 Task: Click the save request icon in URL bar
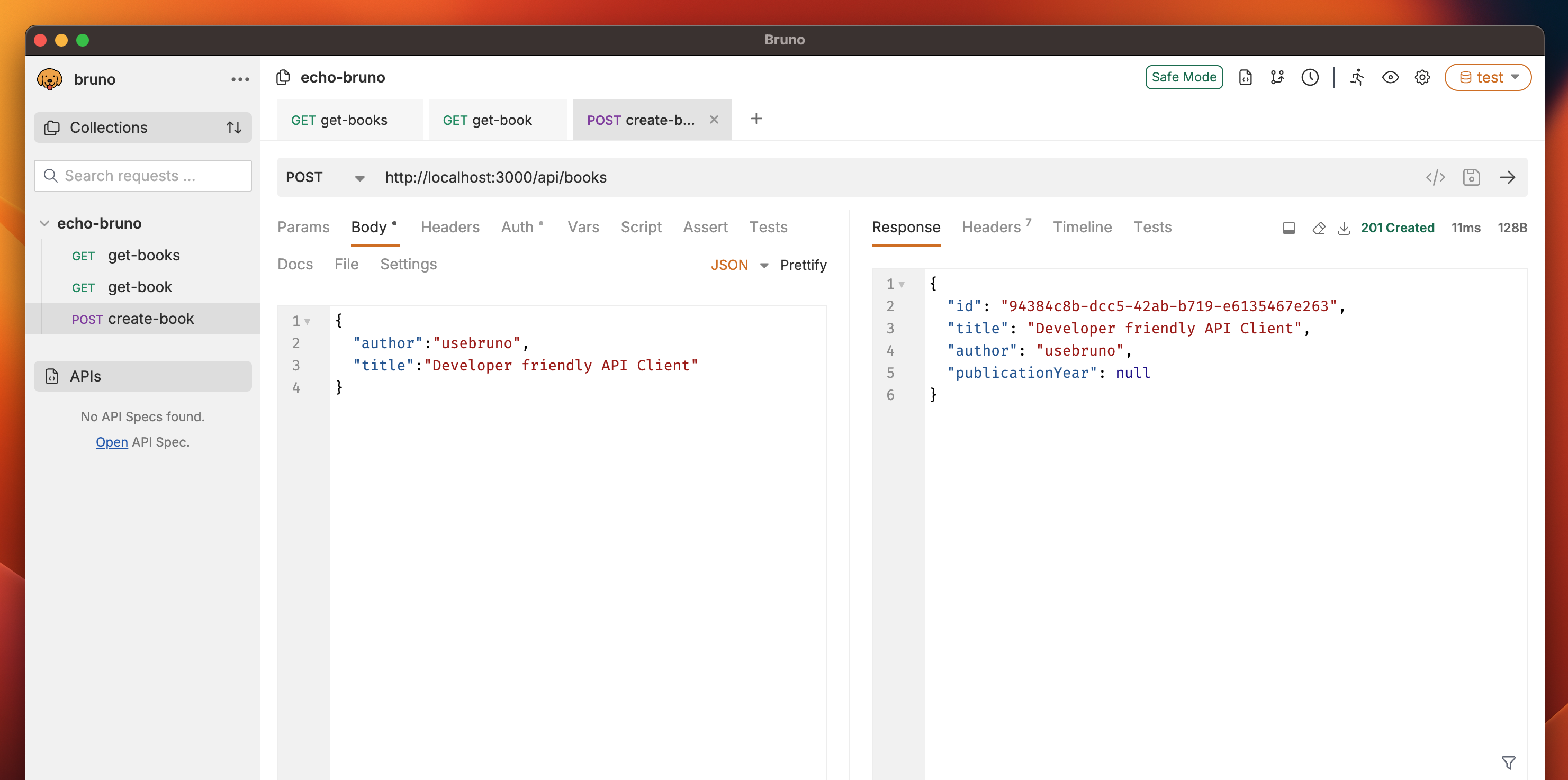click(1472, 177)
